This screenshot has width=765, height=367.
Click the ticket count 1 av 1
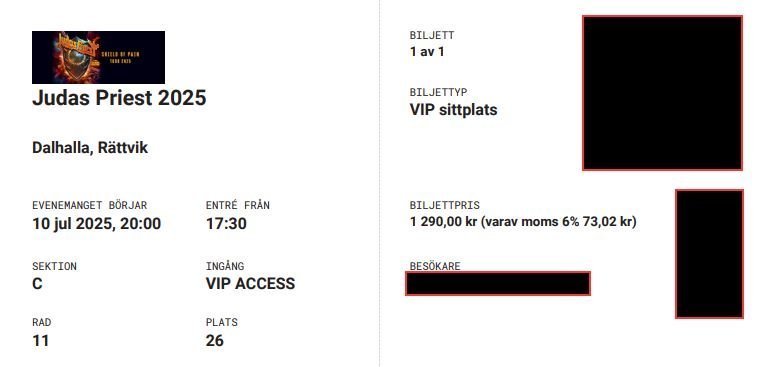tap(427, 52)
